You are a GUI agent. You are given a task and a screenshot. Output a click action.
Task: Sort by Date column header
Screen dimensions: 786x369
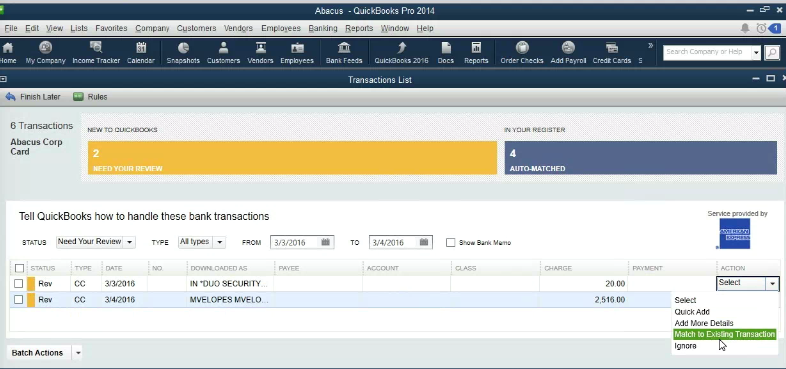click(125, 268)
